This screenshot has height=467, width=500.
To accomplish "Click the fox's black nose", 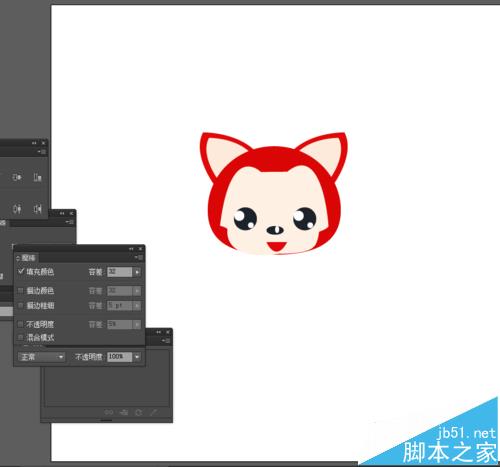I will click(x=275, y=230).
